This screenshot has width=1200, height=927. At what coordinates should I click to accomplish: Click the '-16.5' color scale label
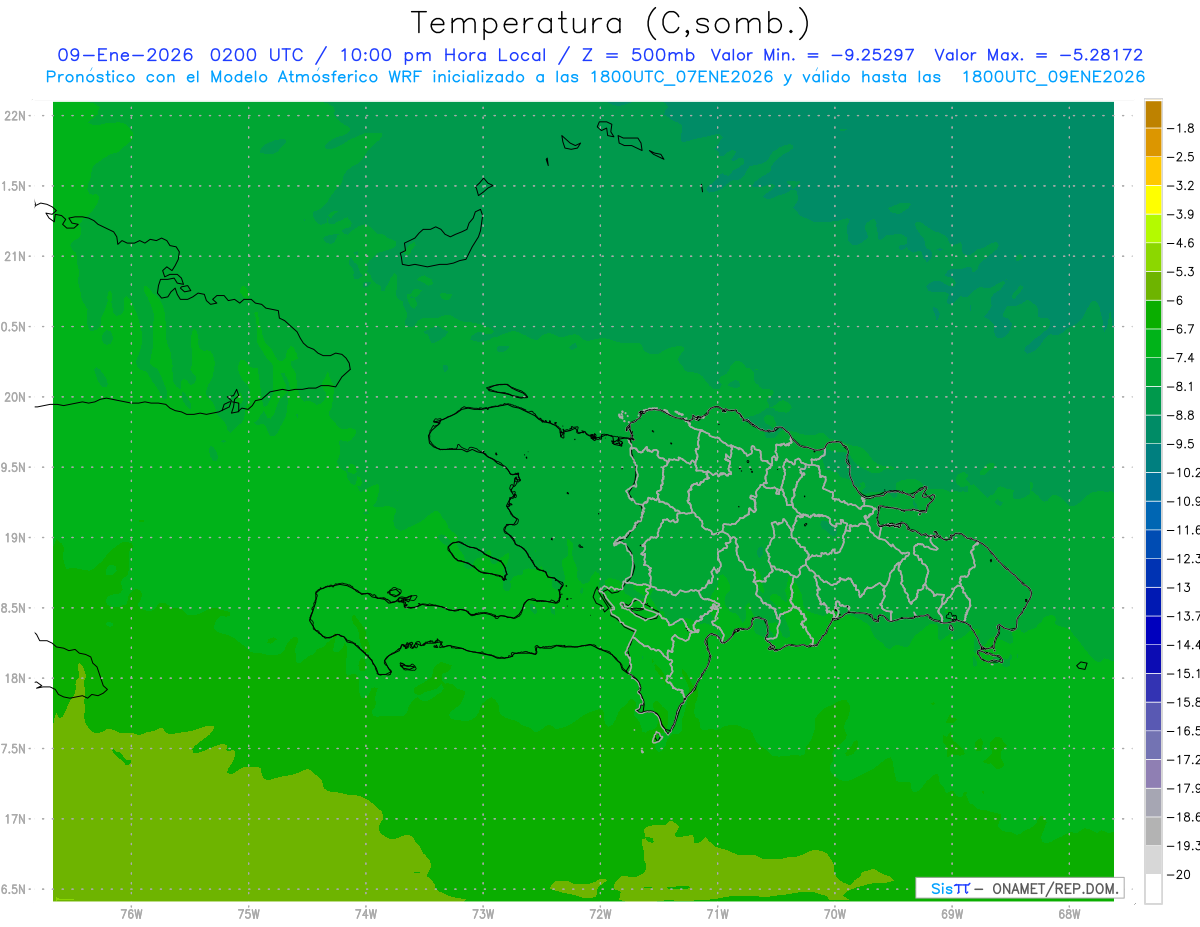click(1184, 731)
